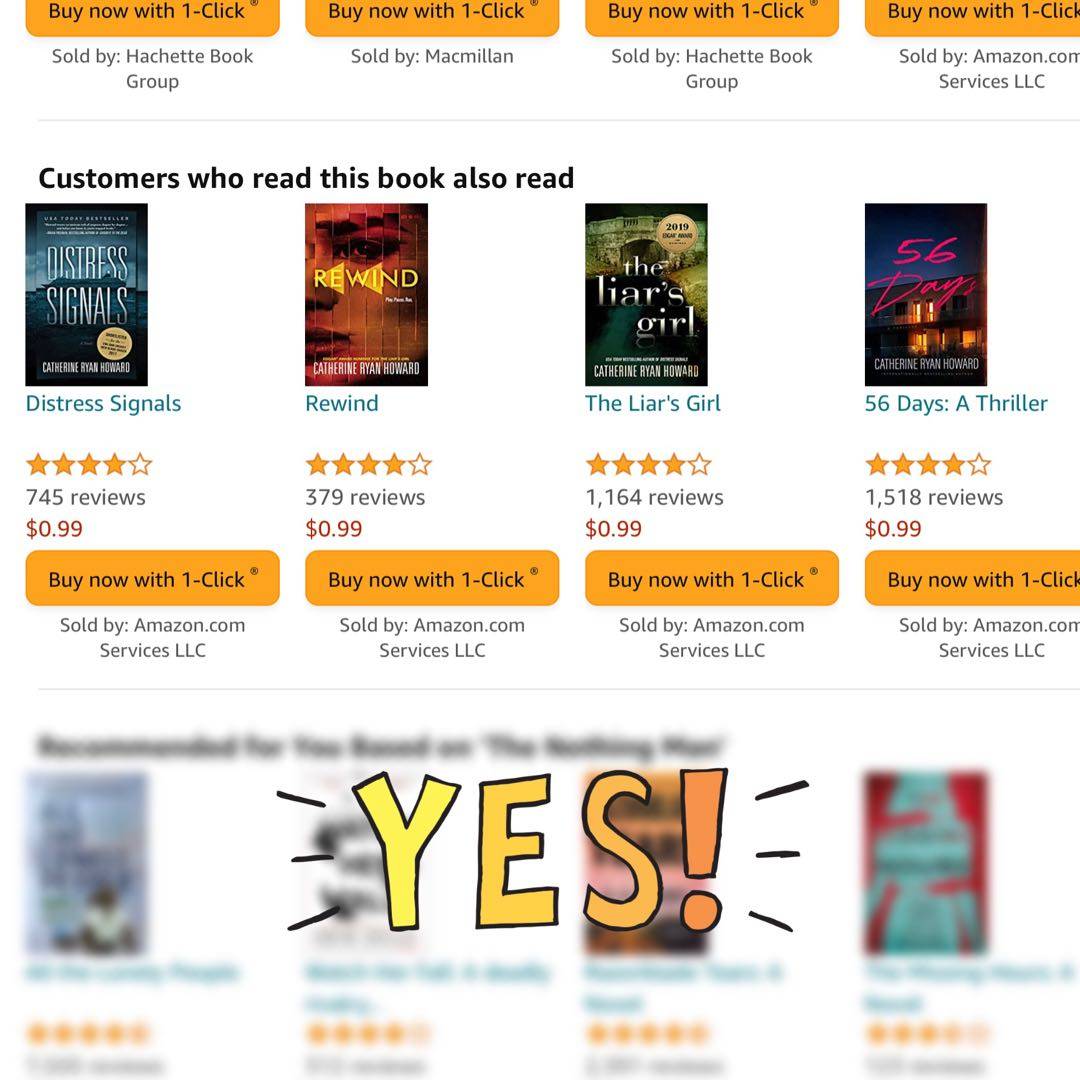Viewport: 1080px width, 1080px height.
Task: Open the Rewind book cover image
Action: coord(366,294)
